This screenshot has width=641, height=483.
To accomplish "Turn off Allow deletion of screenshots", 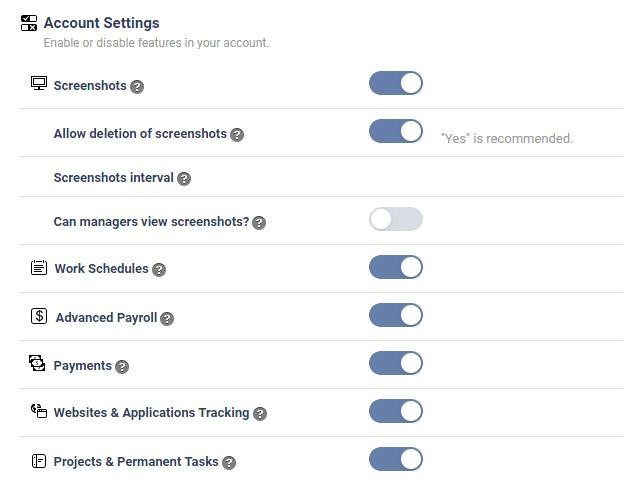I will tap(396, 131).
